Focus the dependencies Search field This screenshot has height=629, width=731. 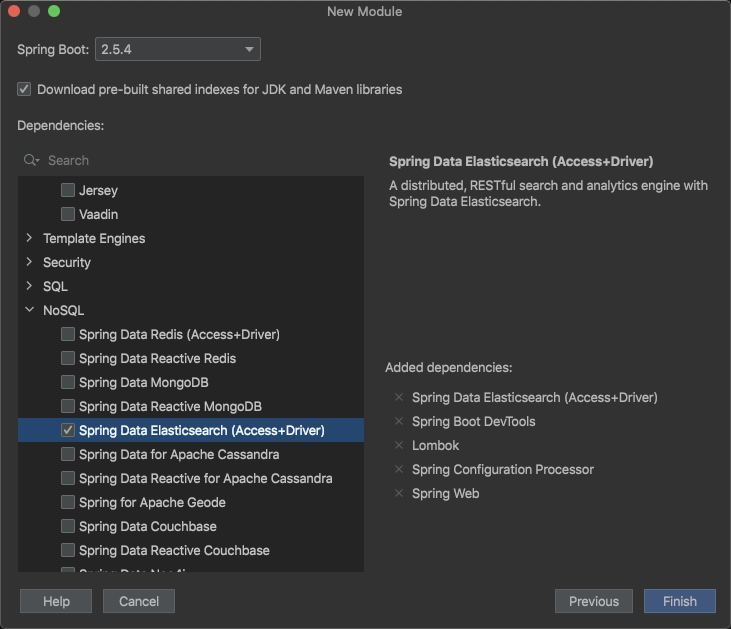click(200, 160)
